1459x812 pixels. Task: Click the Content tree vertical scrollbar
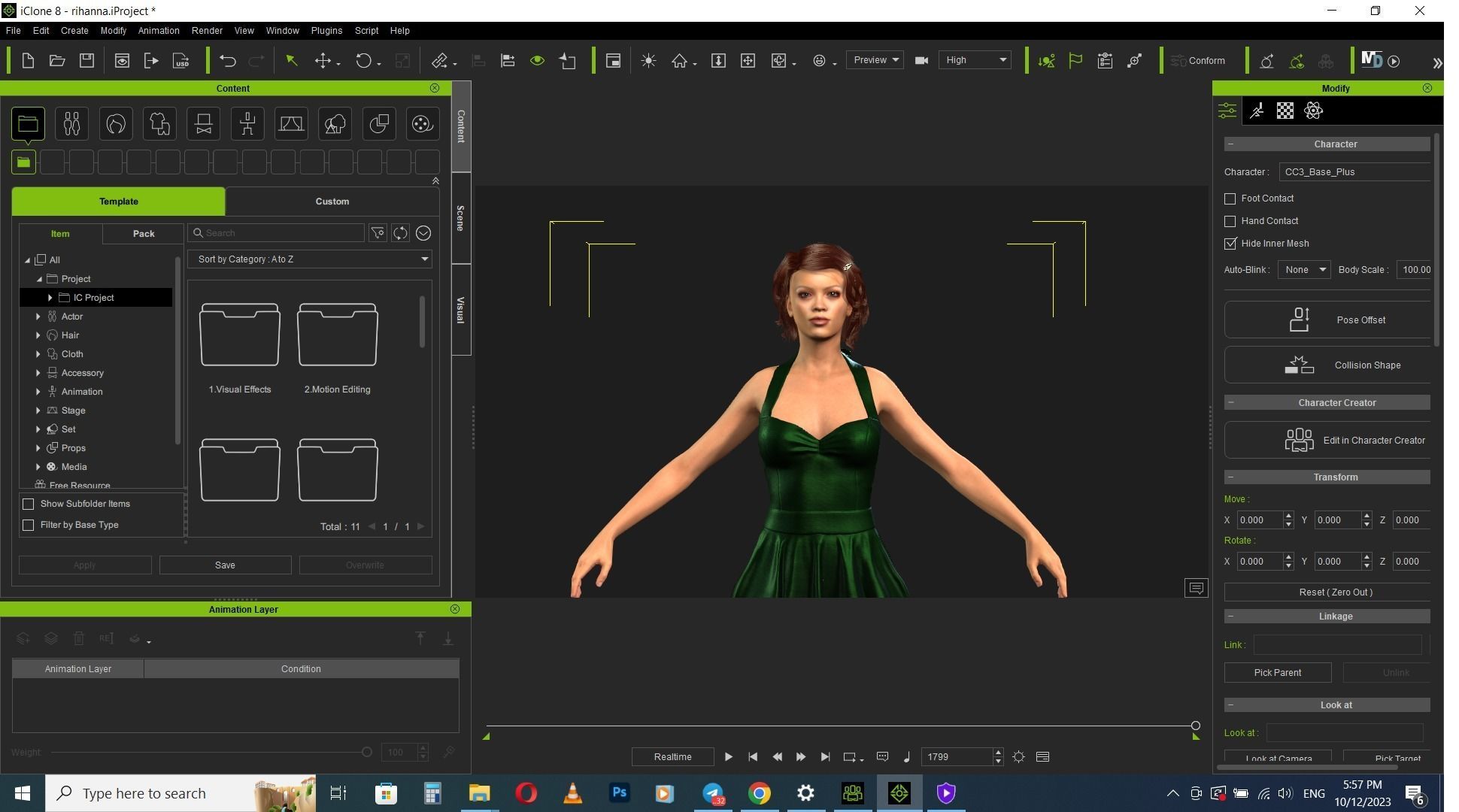(x=177, y=350)
